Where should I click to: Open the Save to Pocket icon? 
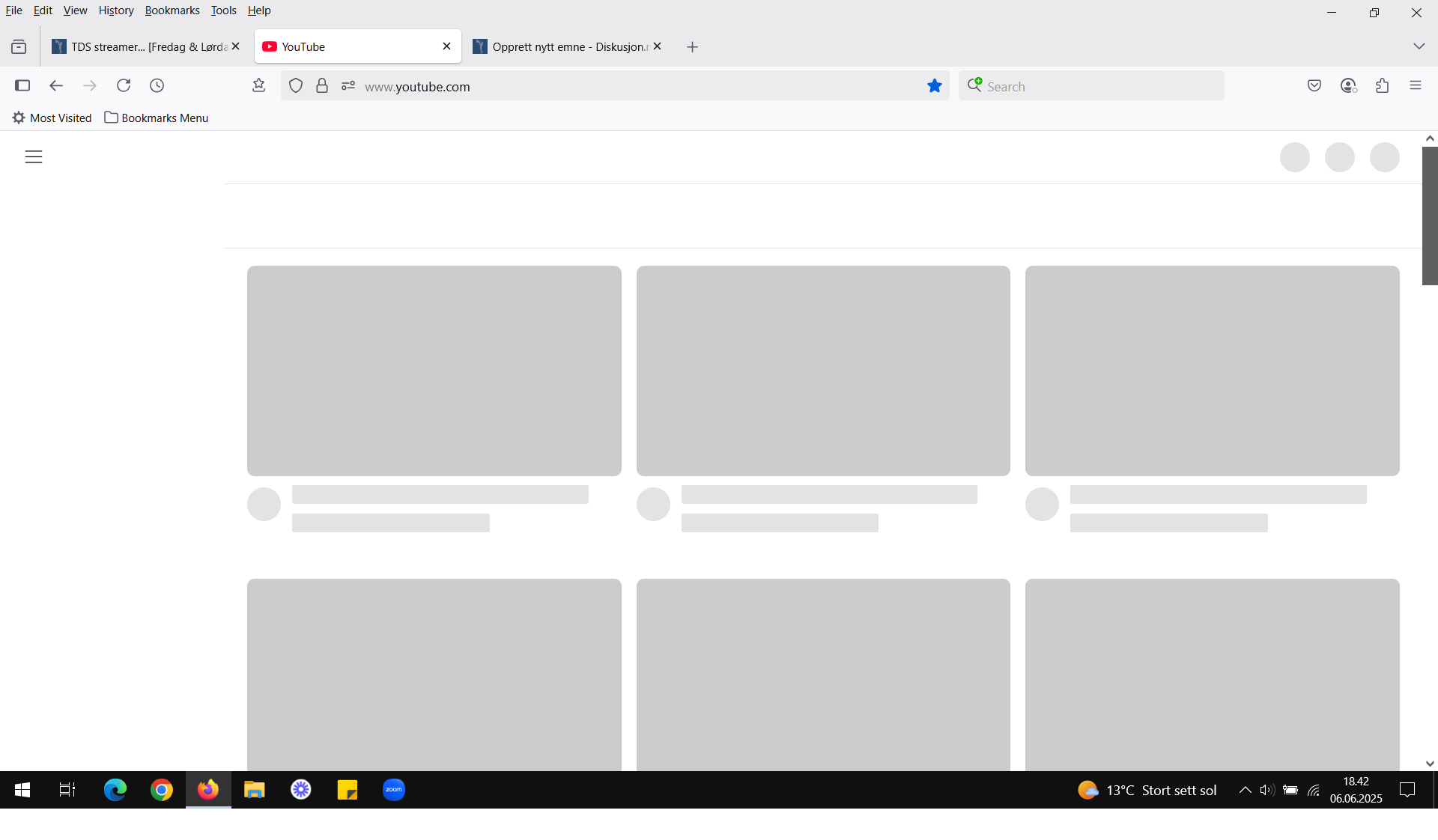[x=1314, y=85]
